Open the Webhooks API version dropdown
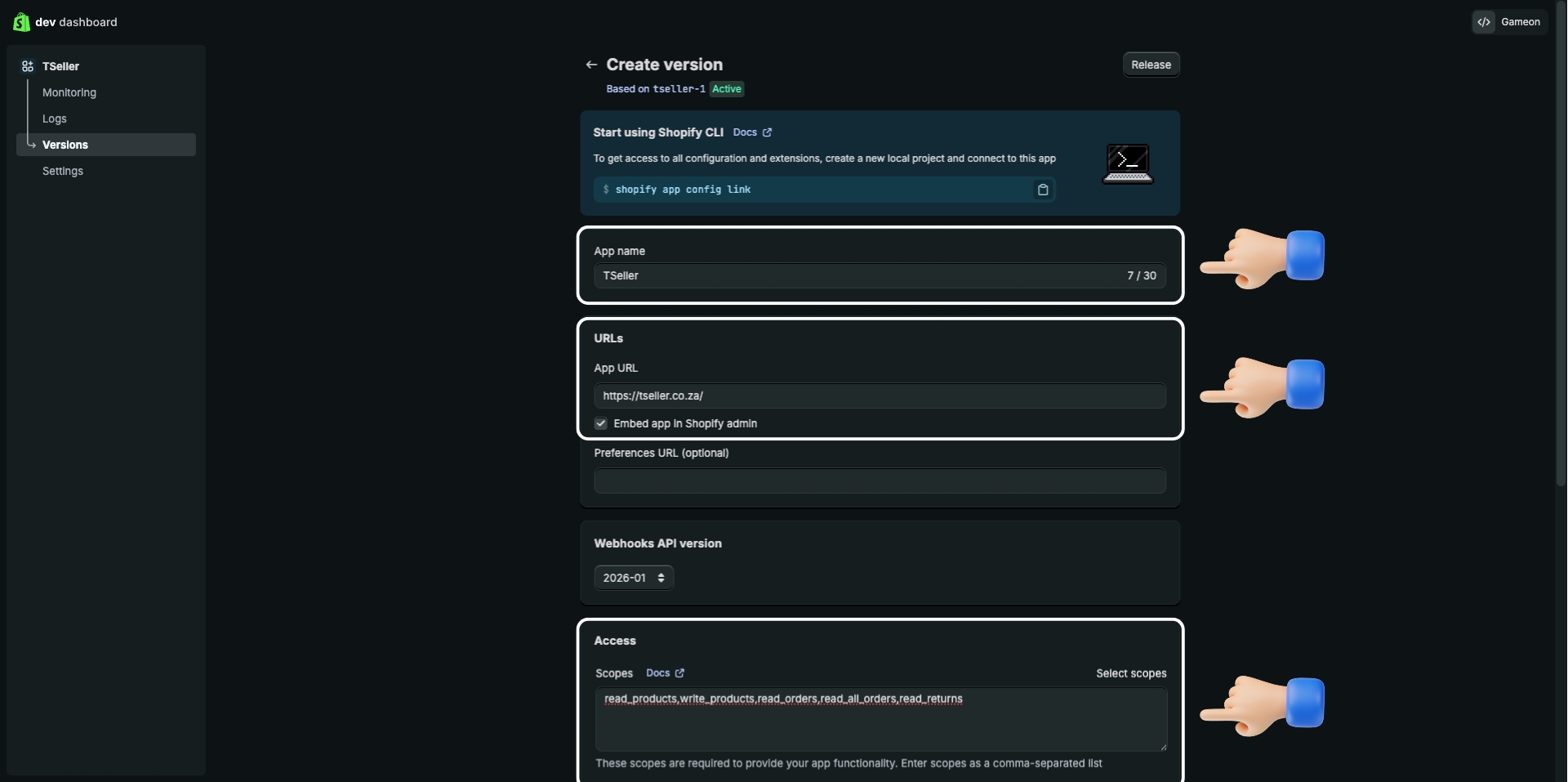This screenshot has width=1568, height=782. 634,578
